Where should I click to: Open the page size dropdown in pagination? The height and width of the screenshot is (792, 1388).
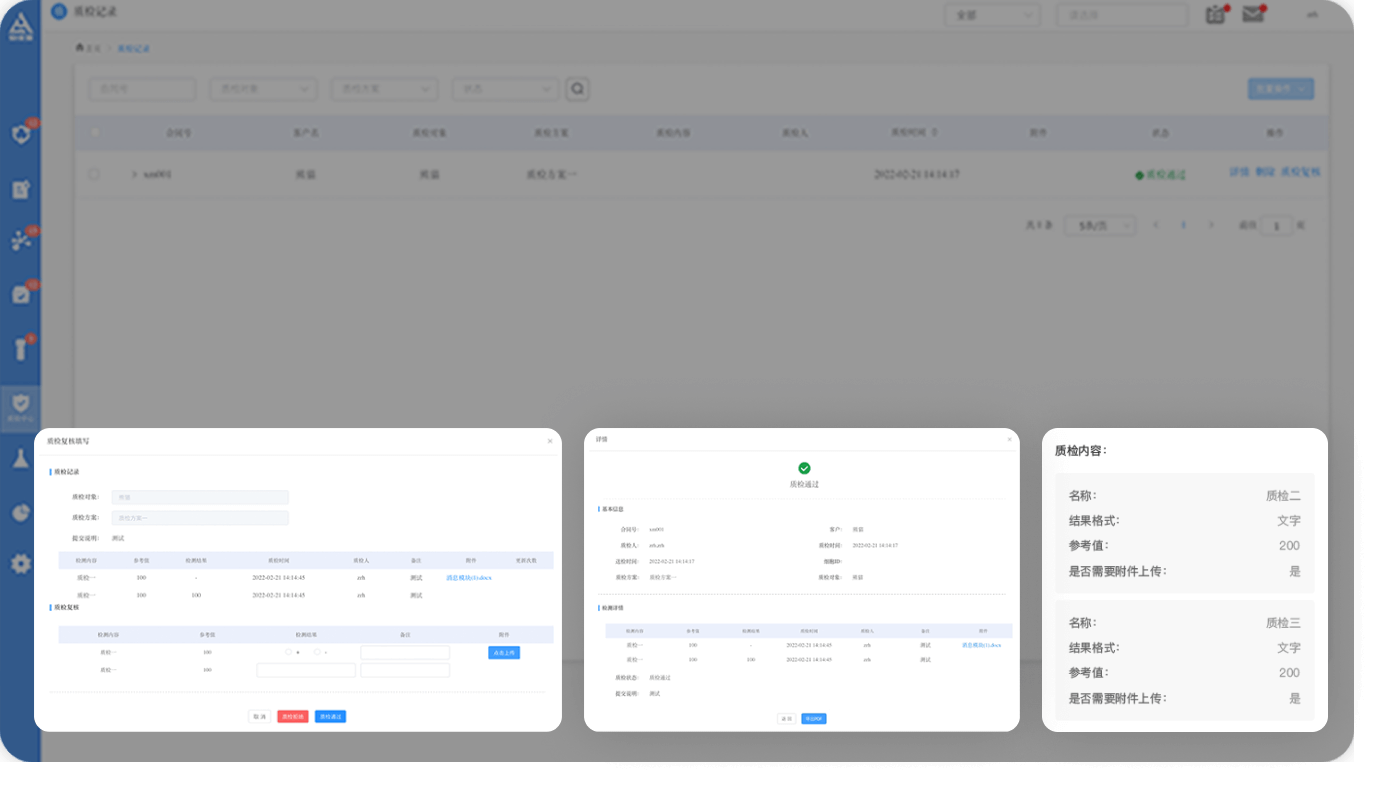1099,226
